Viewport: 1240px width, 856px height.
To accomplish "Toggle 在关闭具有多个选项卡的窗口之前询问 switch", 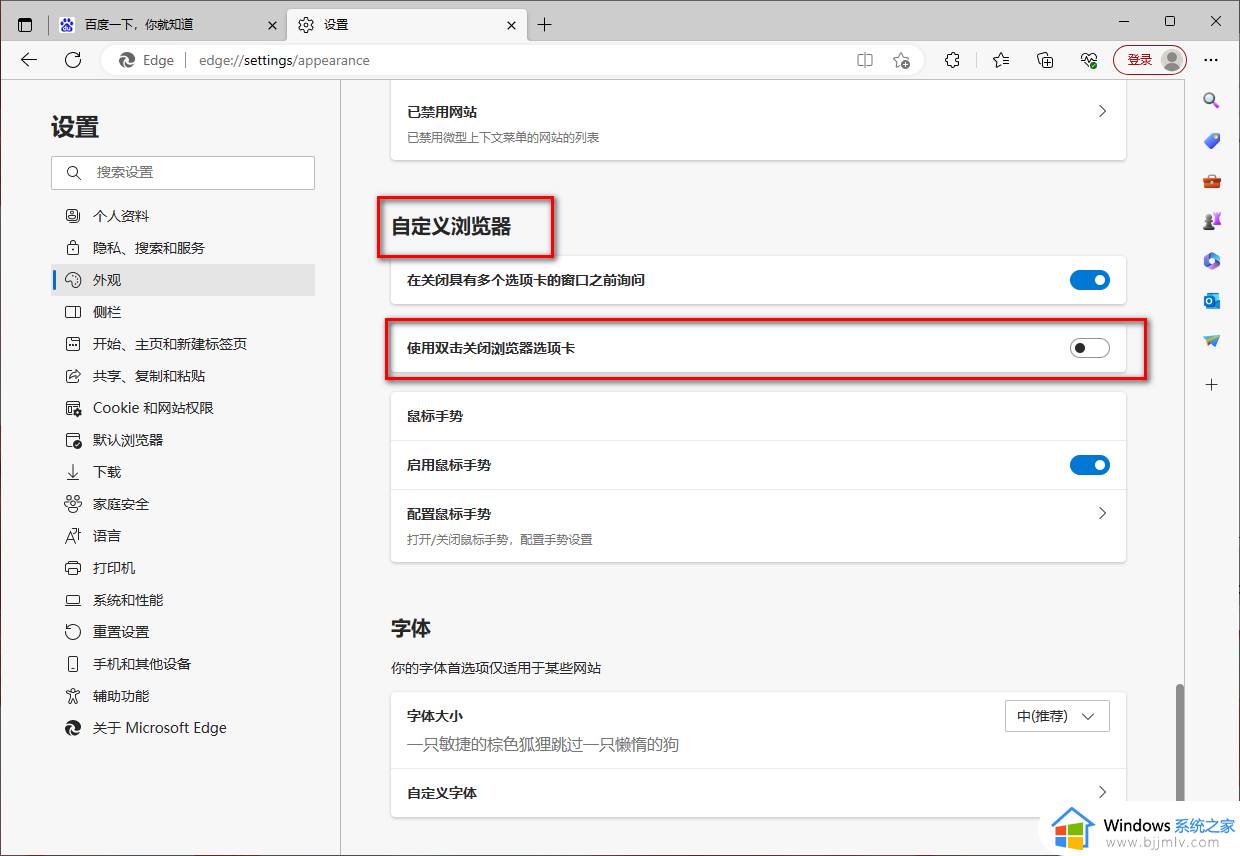I will point(1090,281).
